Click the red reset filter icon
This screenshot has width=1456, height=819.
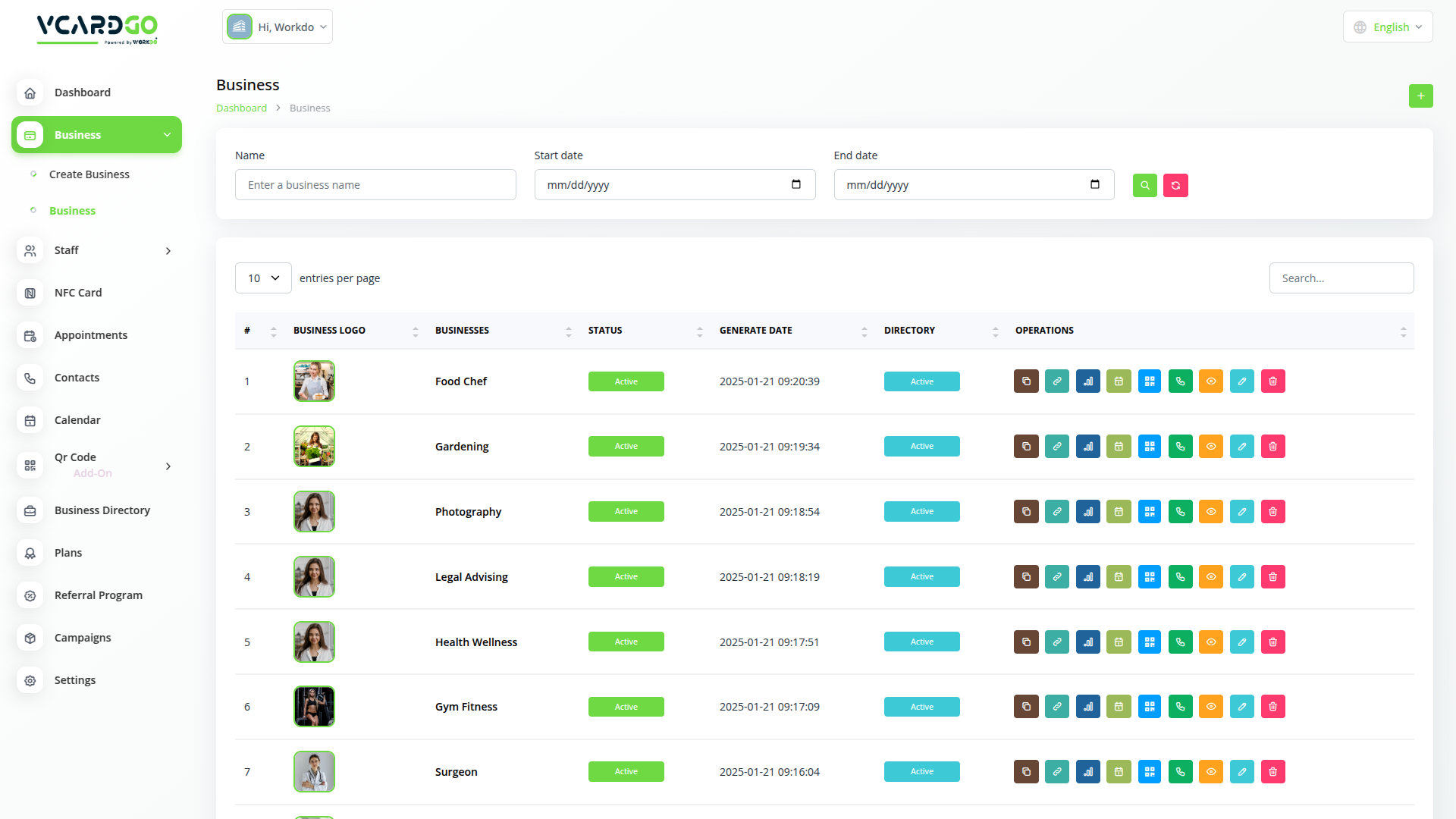[x=1175, y=185]
